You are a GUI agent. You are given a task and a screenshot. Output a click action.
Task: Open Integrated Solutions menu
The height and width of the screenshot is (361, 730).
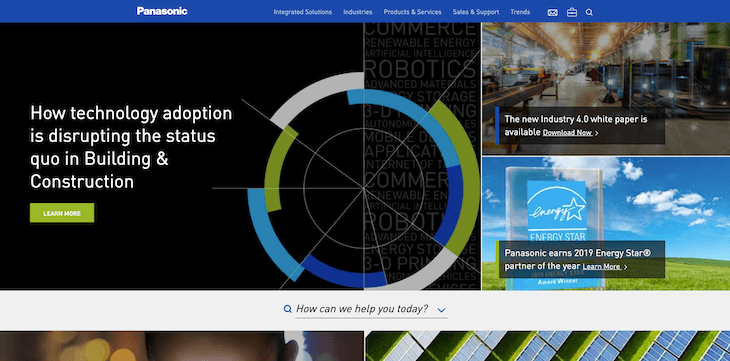coord(303,12)
